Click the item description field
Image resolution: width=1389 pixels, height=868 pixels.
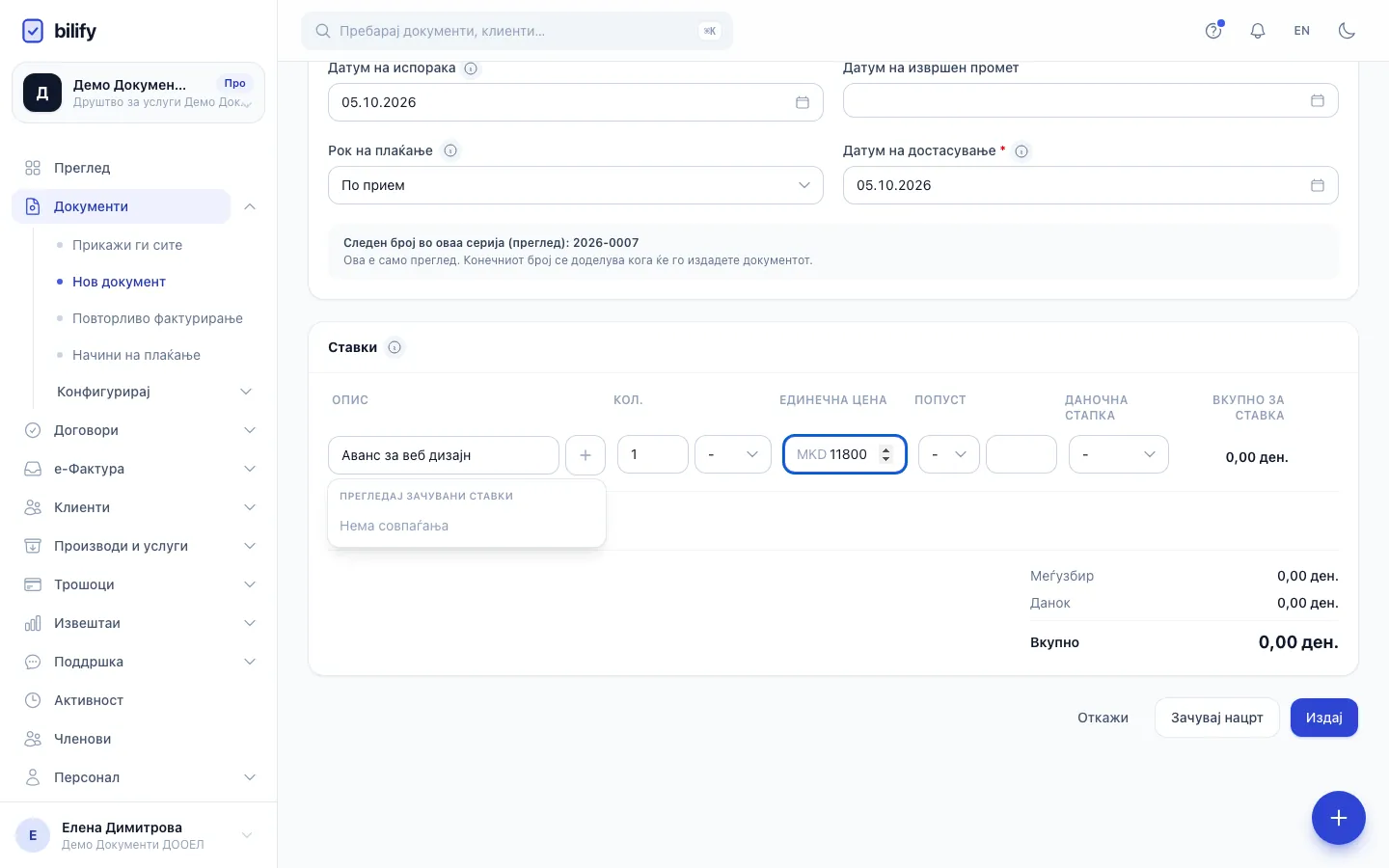(x=444, y=455)
